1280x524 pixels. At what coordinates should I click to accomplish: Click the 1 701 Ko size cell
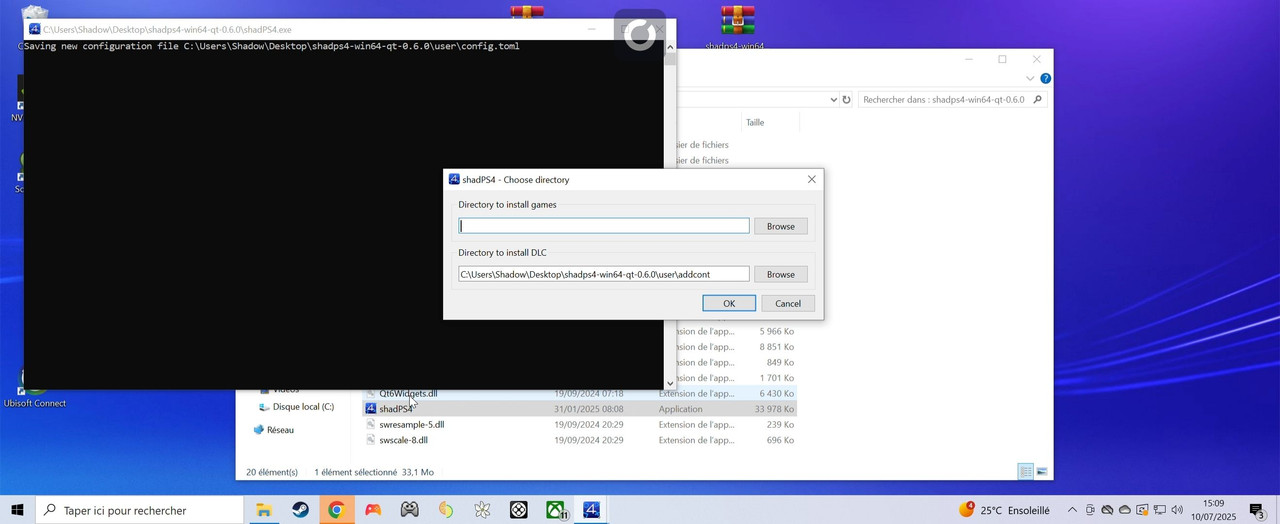[x=777, y=378]
